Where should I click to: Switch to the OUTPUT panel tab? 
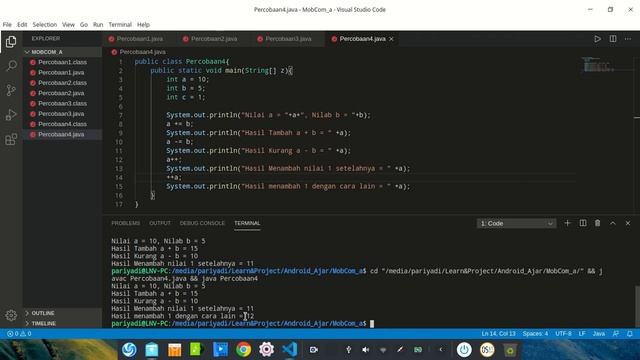tap(160, 223)
